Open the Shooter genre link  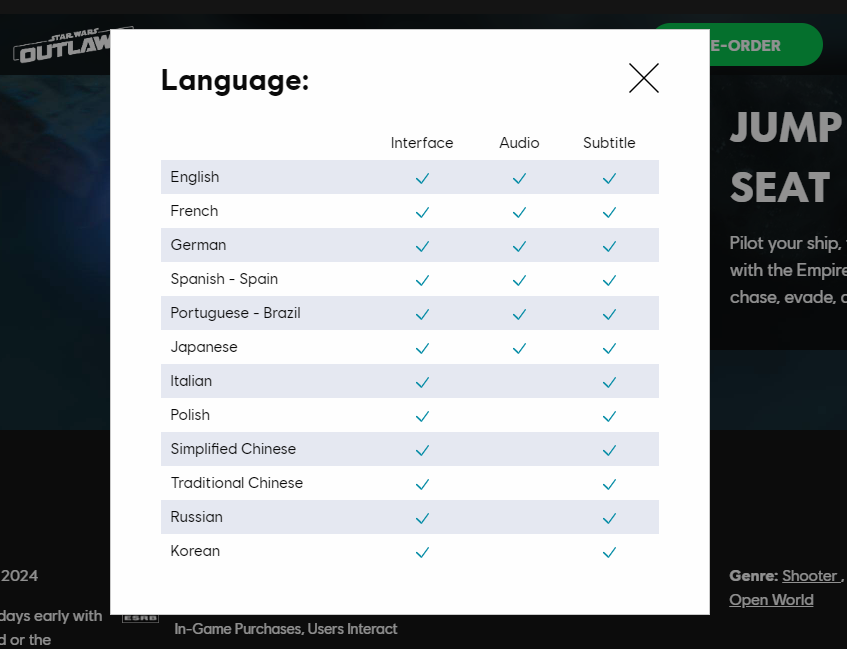(810, 576)
